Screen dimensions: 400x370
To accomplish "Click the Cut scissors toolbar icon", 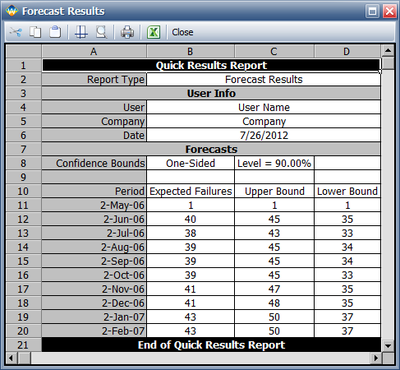I will (x=15, y=32).
